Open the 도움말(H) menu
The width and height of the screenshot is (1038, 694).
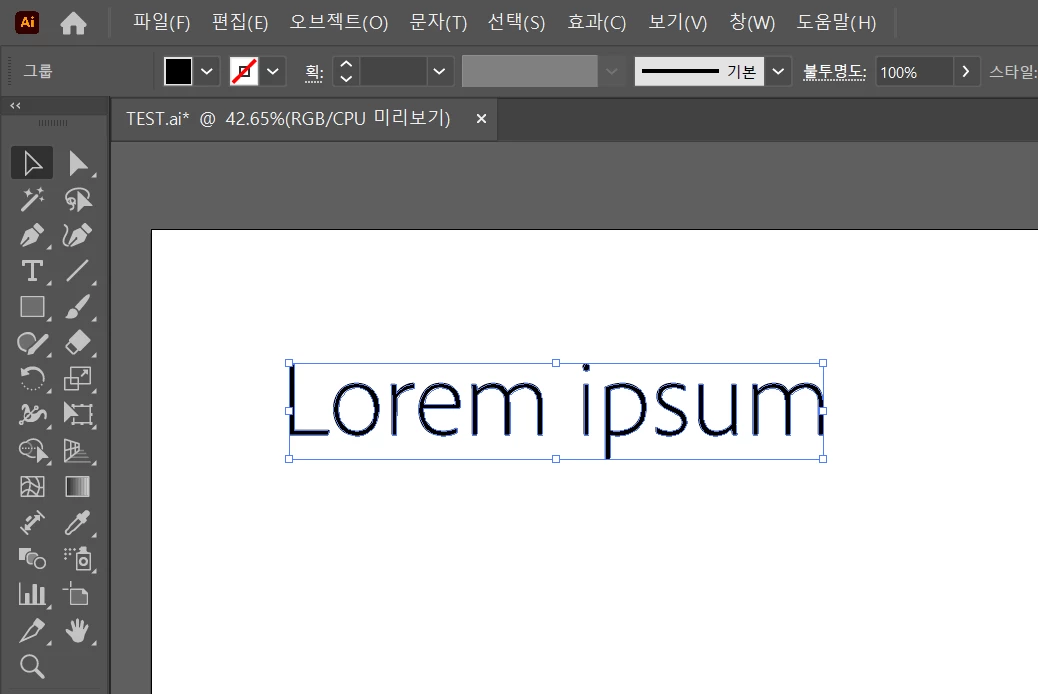coord(836,23)
